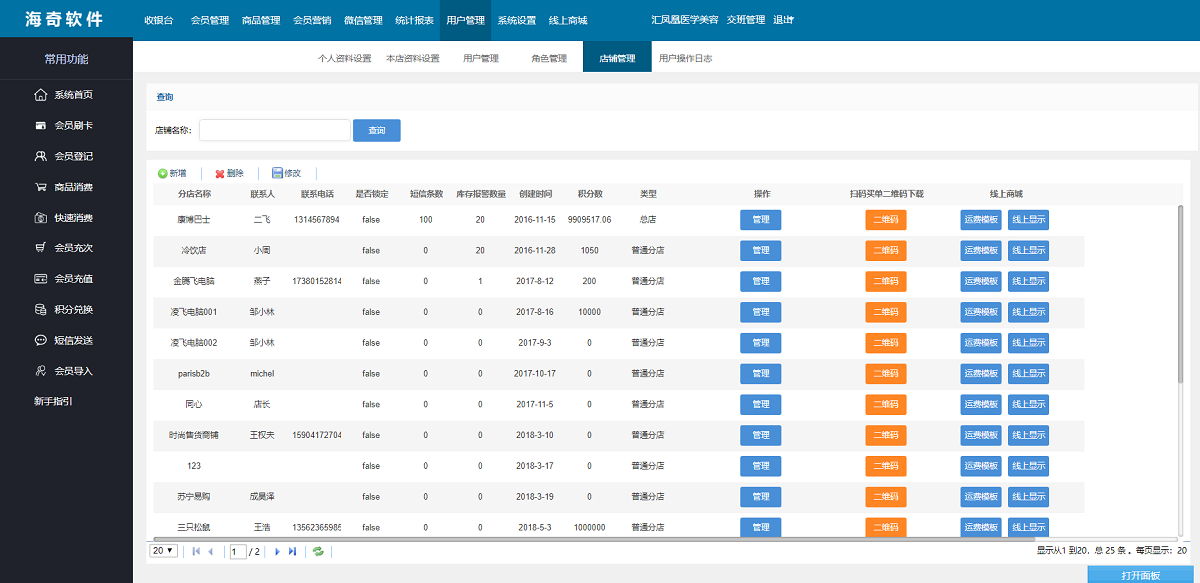The width and height of the screenshot is (1200, 583).
Task: Open 微信管理 top menu
Action: click(x=363, y=20)
